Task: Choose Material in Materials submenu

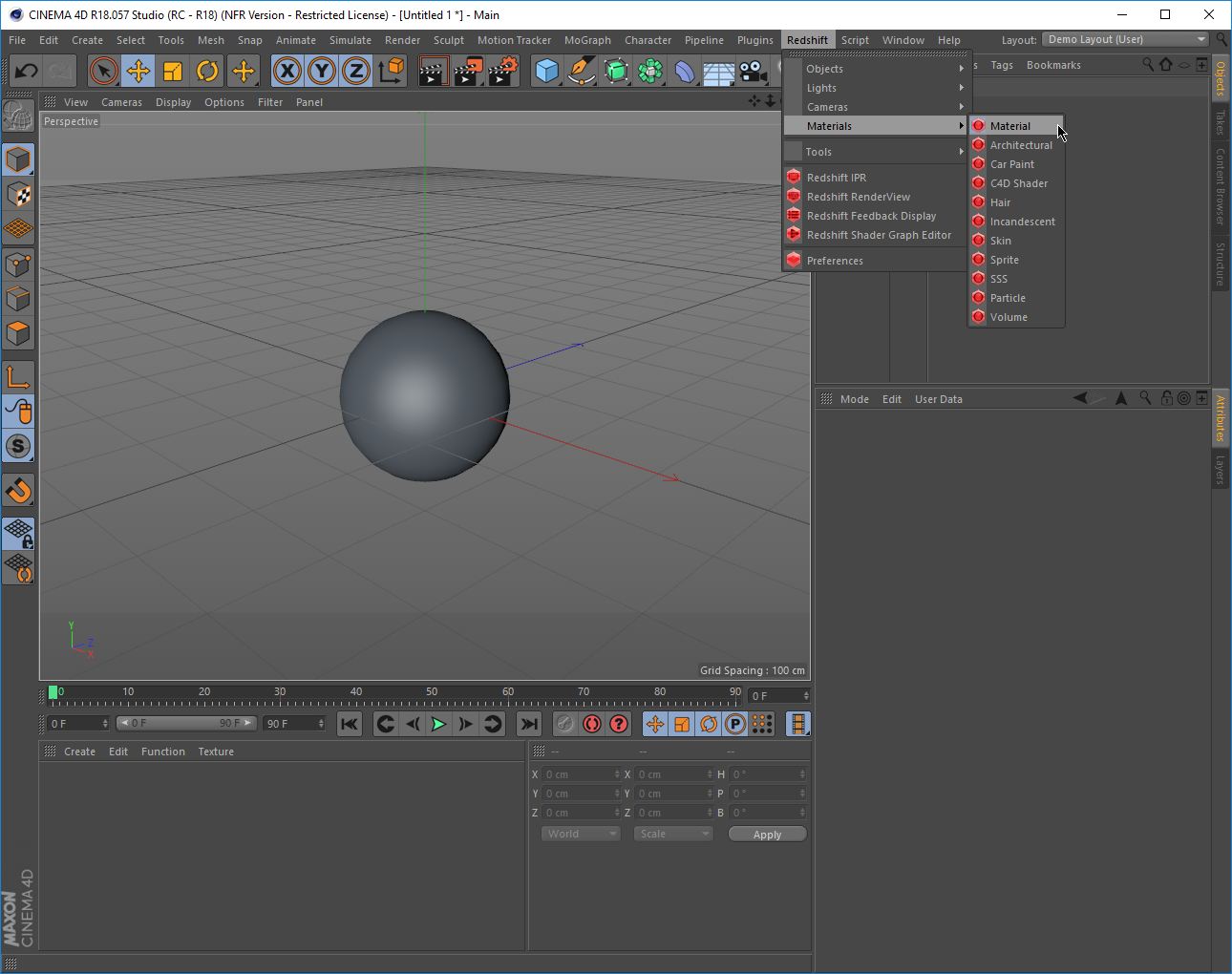Action: 1016,126
